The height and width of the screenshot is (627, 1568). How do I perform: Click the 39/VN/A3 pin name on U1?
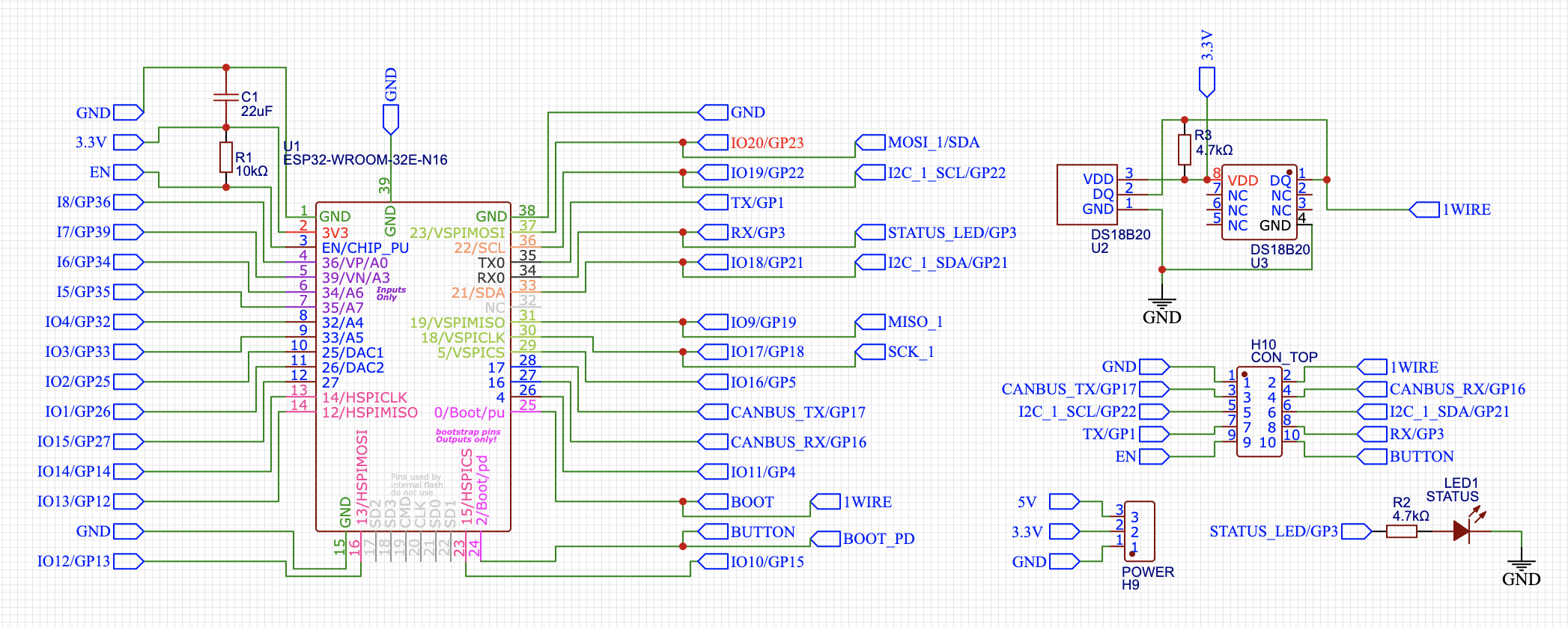click(356, 278)
